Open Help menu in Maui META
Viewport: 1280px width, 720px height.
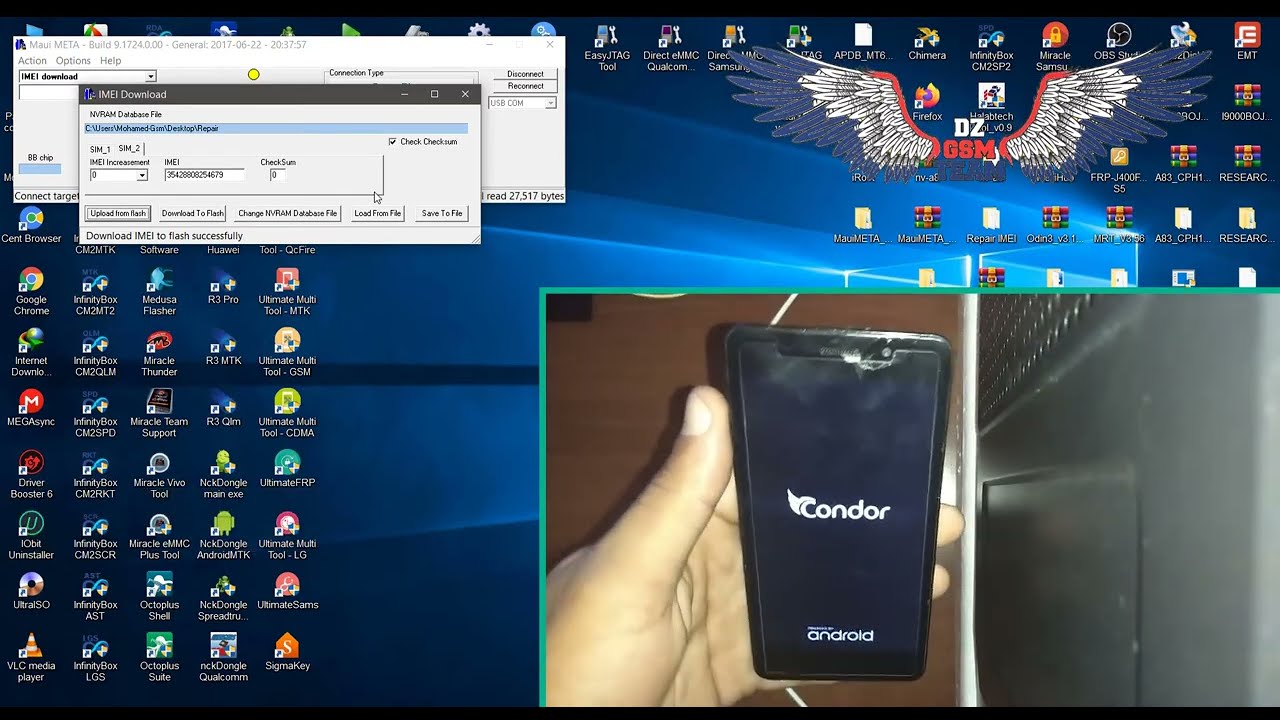pyautogui.click(x=111, y=61)
